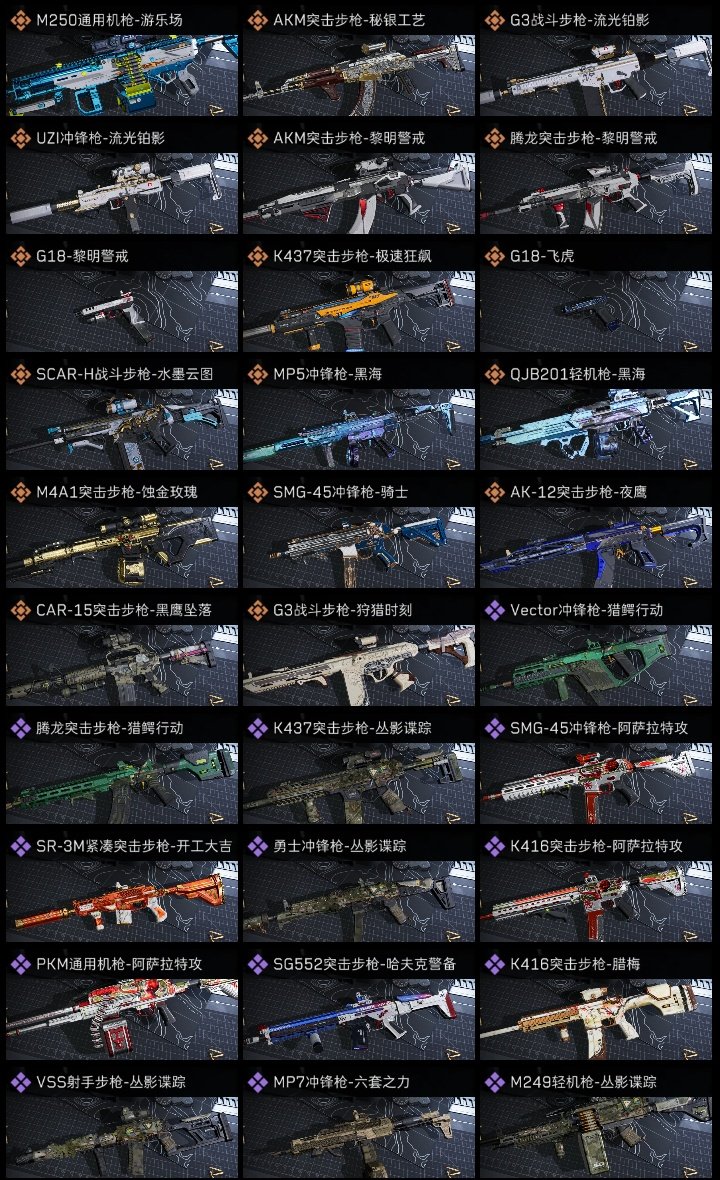Image resolution: width=720 pixels, height=1180 pixels.
Task: Click the purple rarity icon next to PKM通用机枪-阿萨拉特攻
Action: (20, 964)
